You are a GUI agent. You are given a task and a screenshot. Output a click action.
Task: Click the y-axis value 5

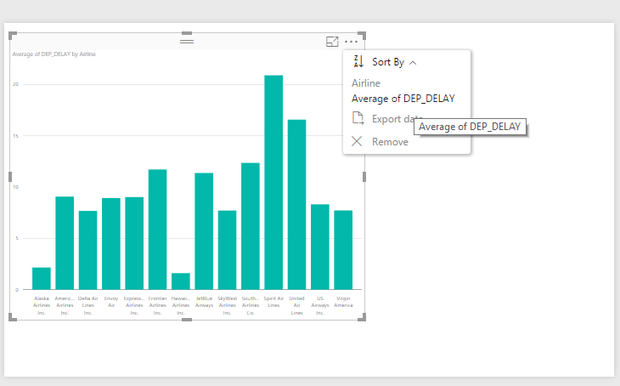17,238
